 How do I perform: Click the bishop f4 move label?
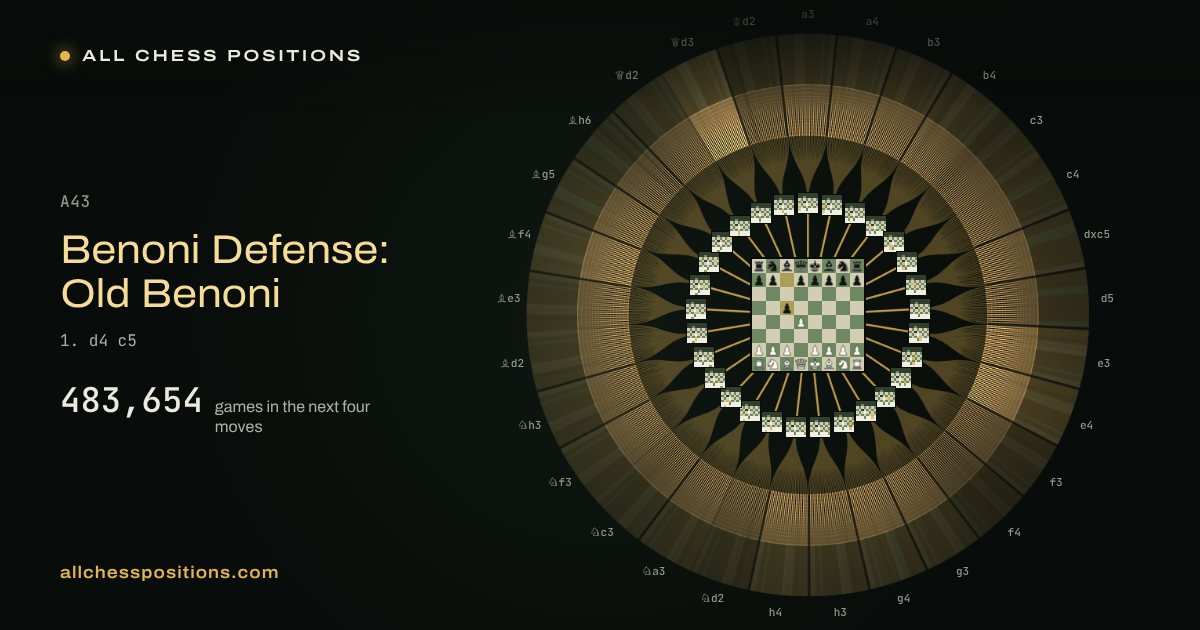[x=520, y=235]
